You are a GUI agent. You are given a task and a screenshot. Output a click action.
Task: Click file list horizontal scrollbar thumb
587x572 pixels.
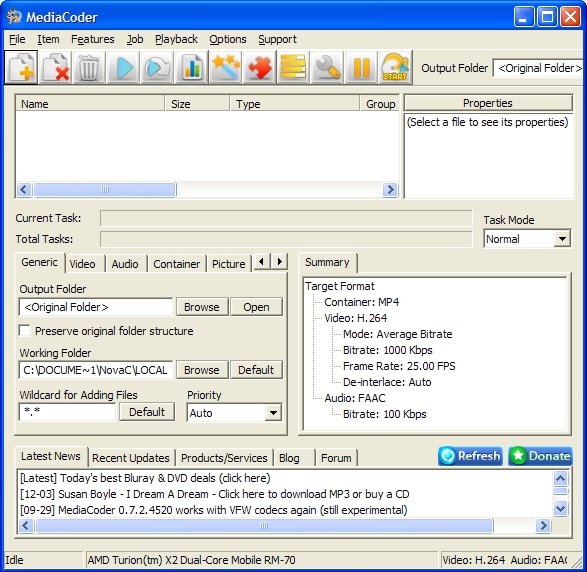(x=105, y=189)
